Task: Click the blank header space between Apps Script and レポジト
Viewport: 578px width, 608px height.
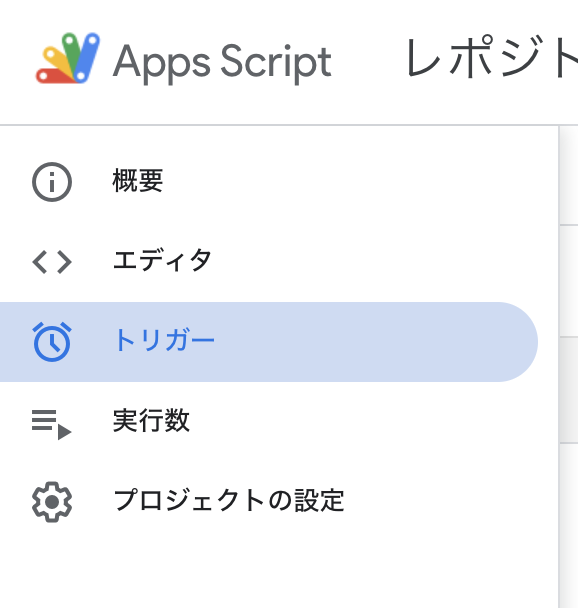Action: point(368,61)
